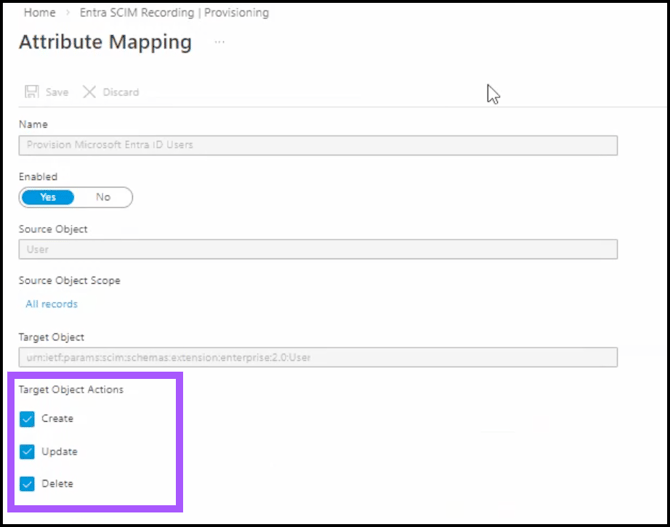This screenshot has width=670, height=527.
Task: Go to the Home breadcrumb
Action: click(39, 13)
